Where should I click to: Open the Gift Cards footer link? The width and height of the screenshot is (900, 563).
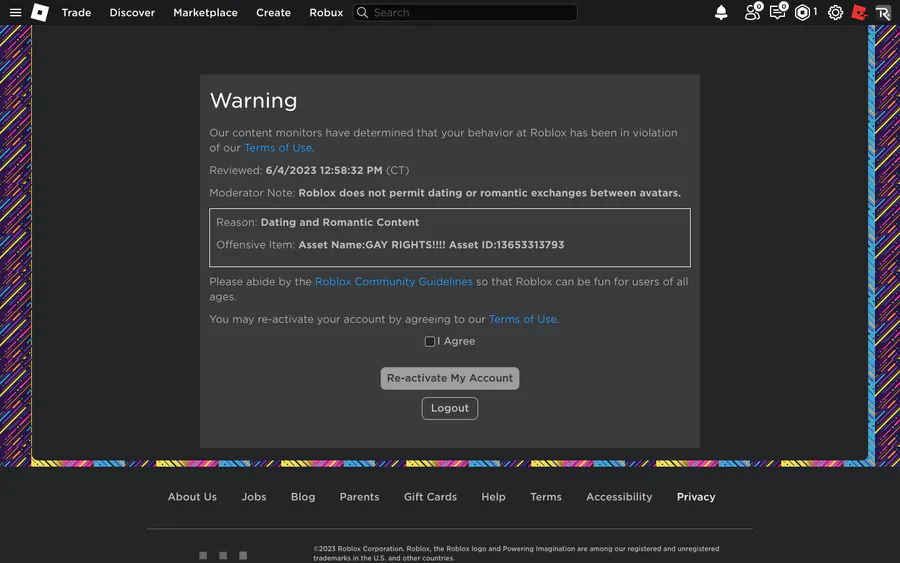click(x=430, y=497)
